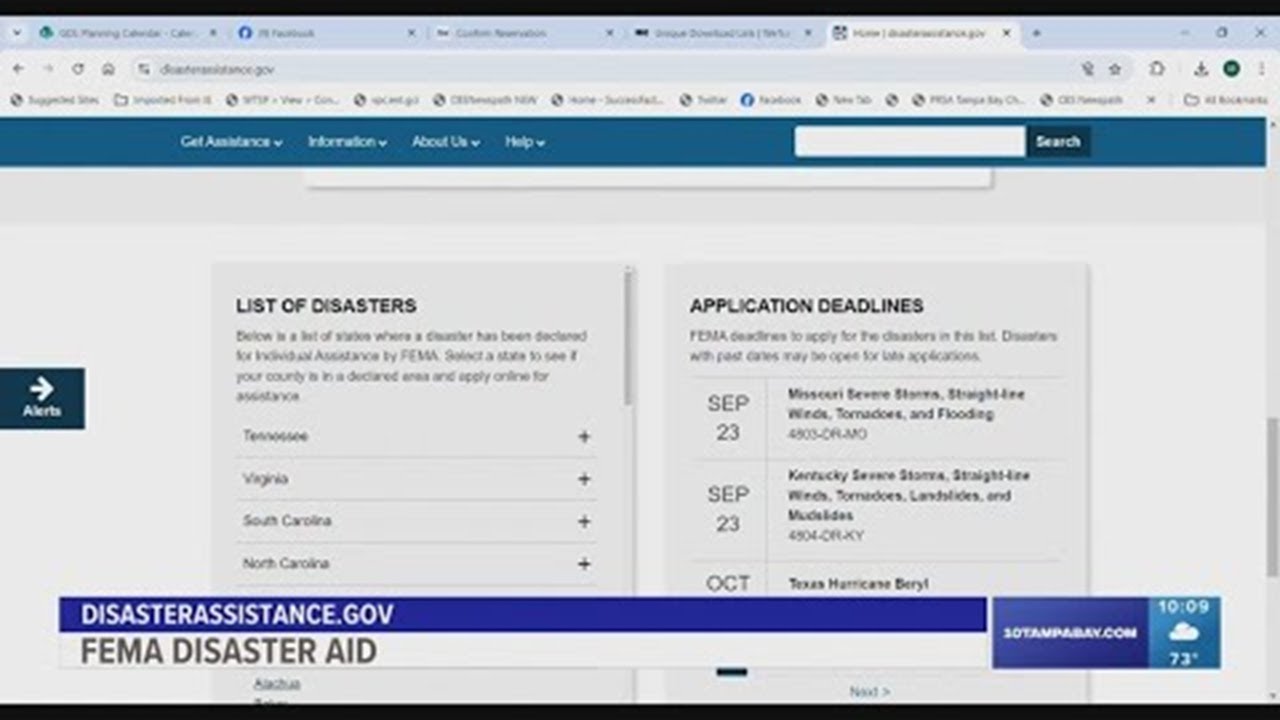Open the tab search chevron at far left
1280x720 pixels.
point(16,33)
